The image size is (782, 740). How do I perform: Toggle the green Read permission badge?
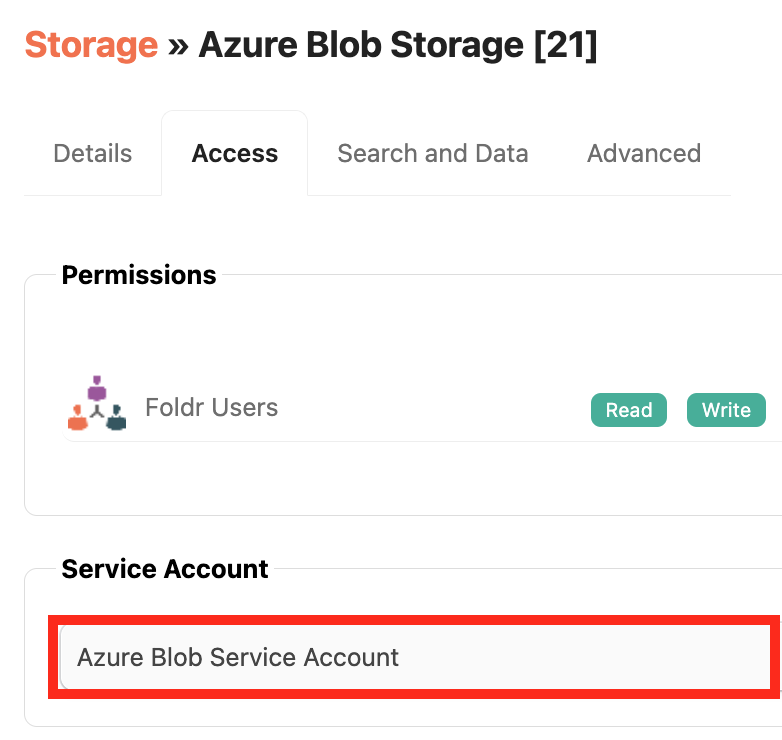click(x=629, y=410)
